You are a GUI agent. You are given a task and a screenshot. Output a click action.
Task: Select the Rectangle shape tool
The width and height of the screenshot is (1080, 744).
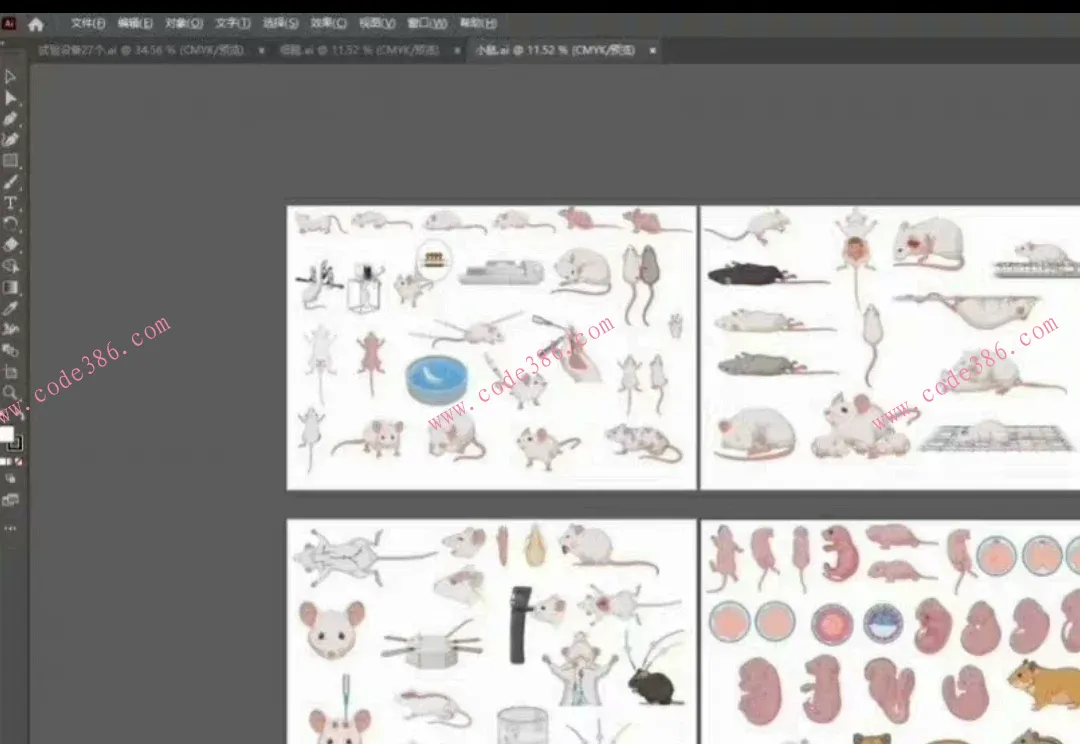10,161
